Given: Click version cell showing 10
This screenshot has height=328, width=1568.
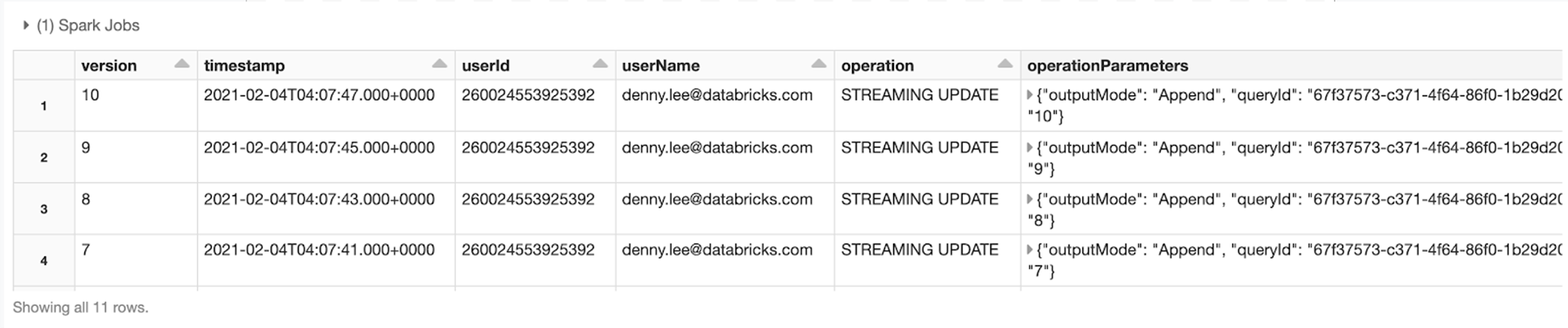Looking at the screenshot, I should click(91, 95).
